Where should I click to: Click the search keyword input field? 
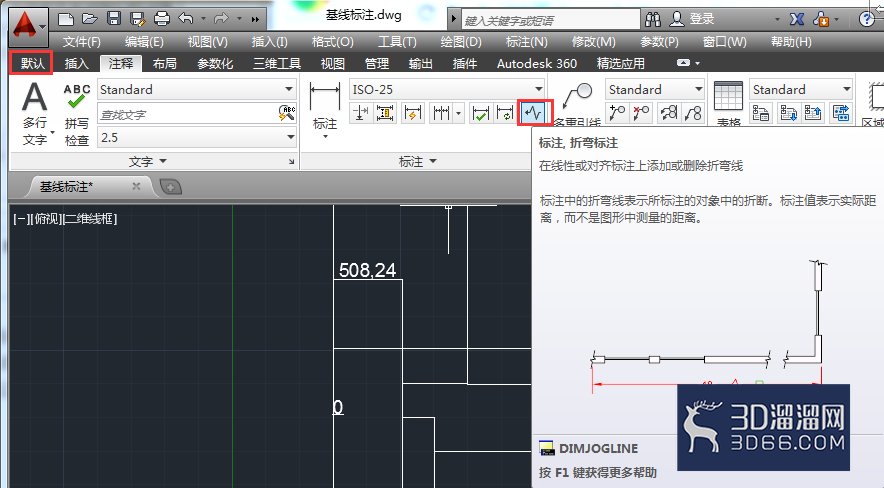click(550, 21)
